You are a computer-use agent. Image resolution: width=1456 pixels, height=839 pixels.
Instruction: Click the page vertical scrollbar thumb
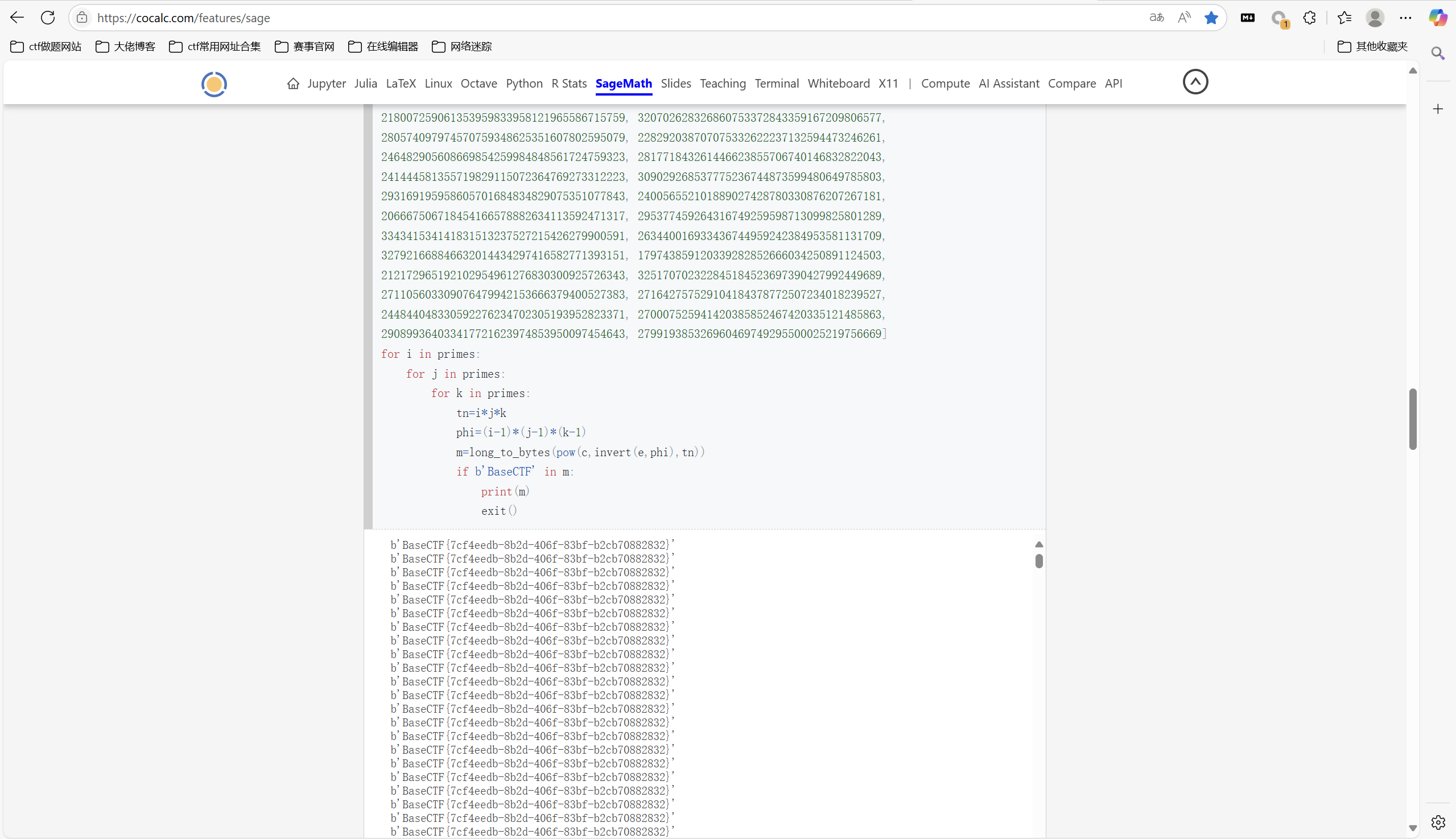pos(1413,419)
